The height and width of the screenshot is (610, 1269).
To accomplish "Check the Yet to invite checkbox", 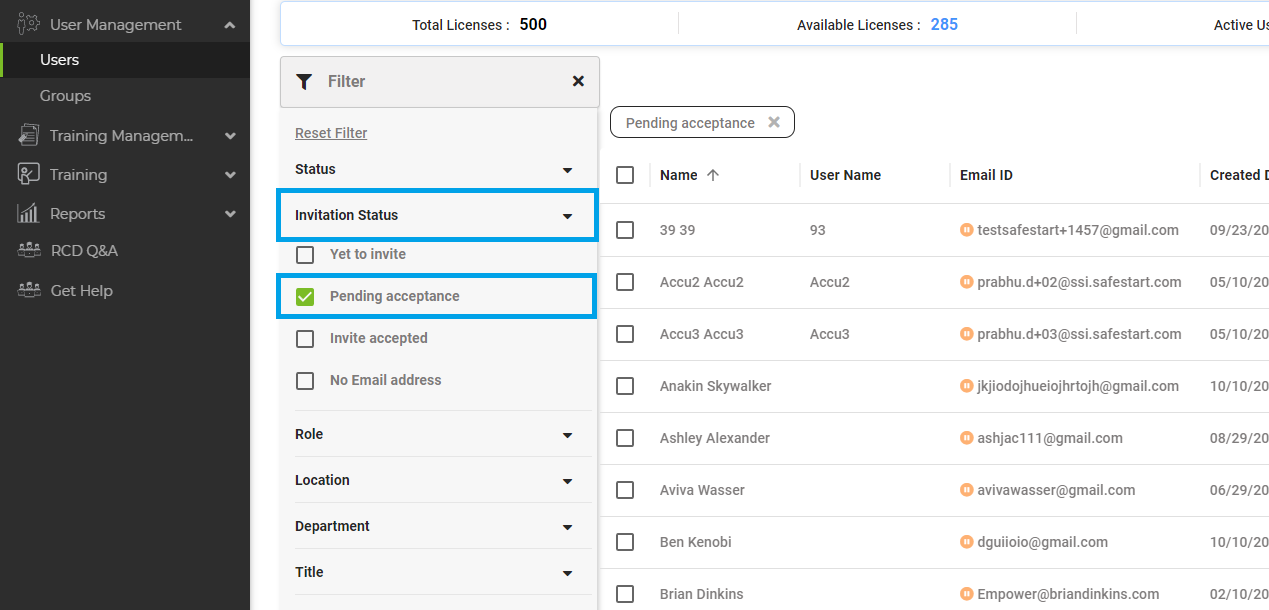I will [305, 255].
